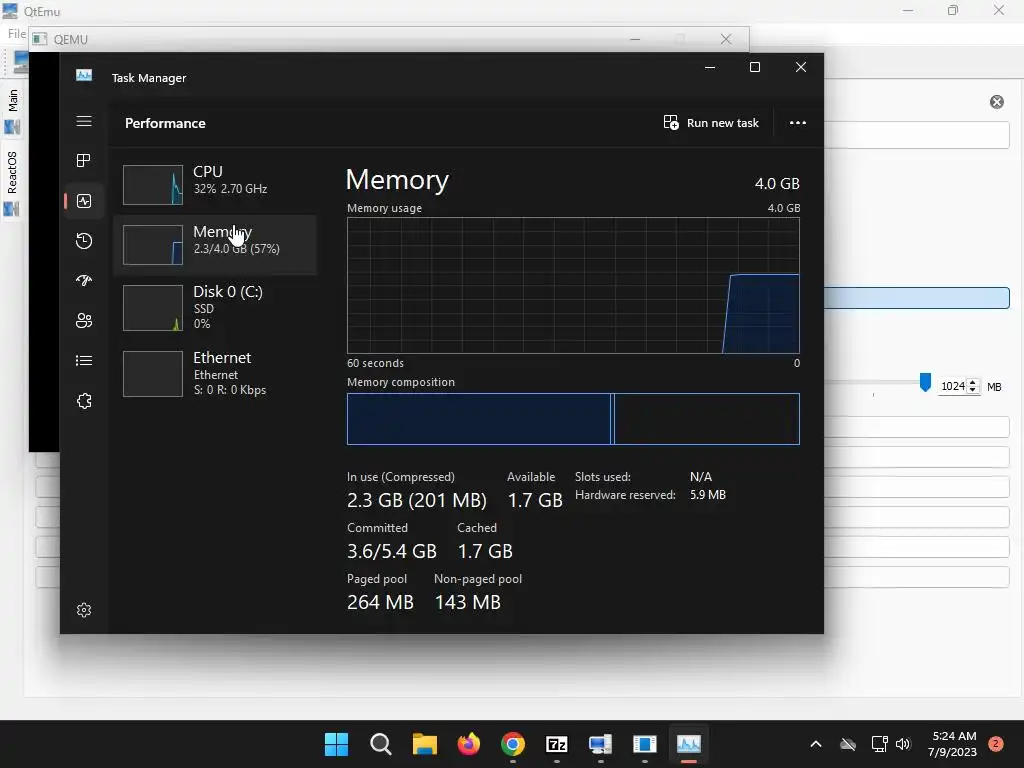Open the Windows Start menu
1024x768 pixels.
coord(336,744)
